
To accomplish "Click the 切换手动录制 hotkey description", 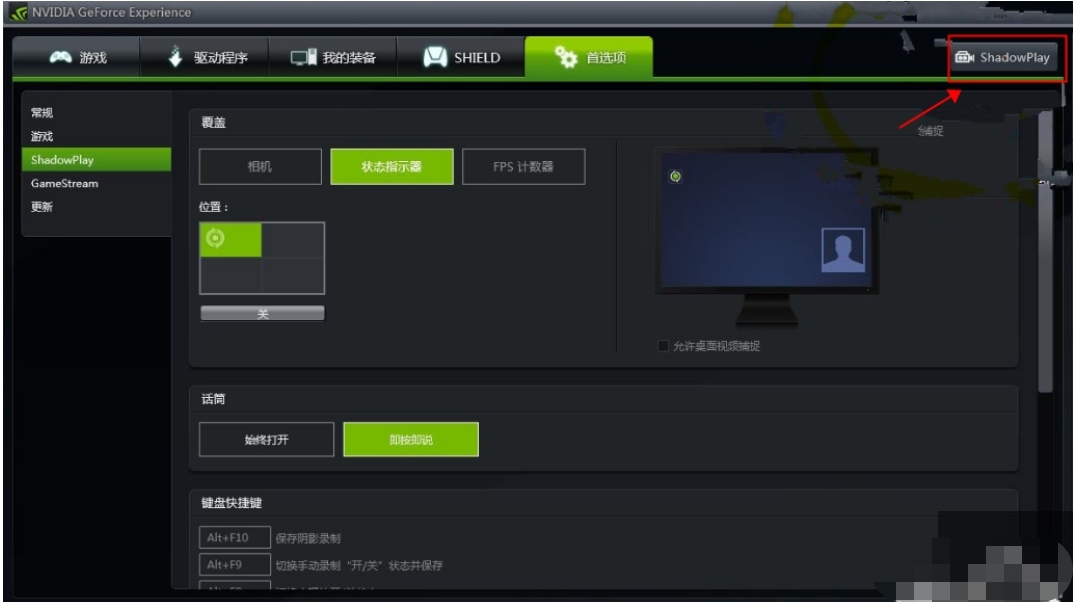I will pos(359,565).
